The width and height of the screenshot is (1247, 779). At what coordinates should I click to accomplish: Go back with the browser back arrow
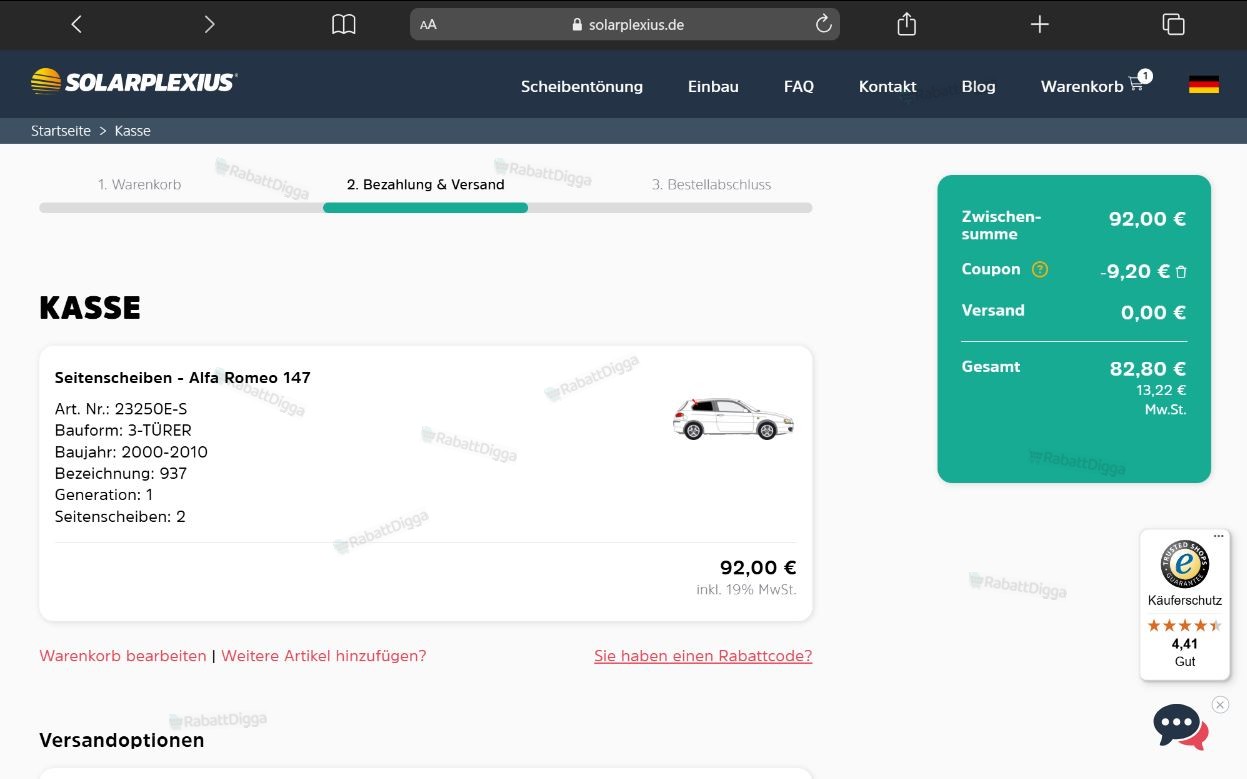[x=76, y=24]
